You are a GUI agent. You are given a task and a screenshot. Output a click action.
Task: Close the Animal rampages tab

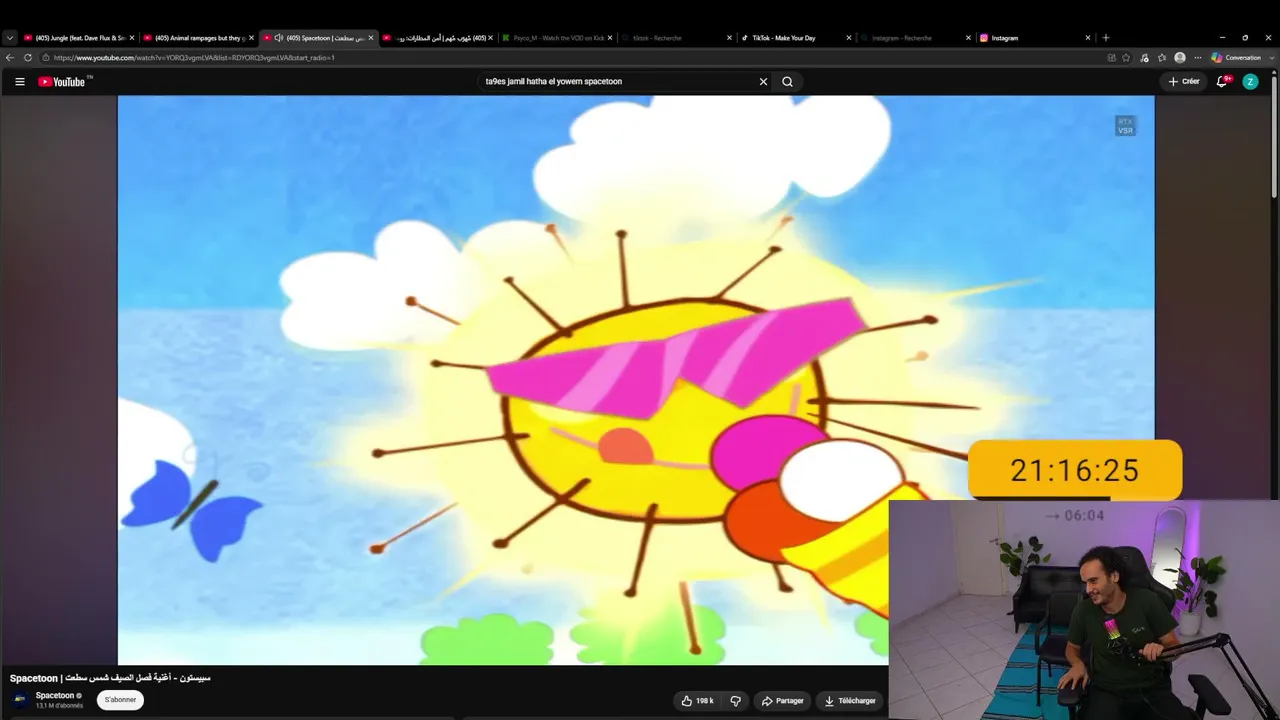click(251, 38)
